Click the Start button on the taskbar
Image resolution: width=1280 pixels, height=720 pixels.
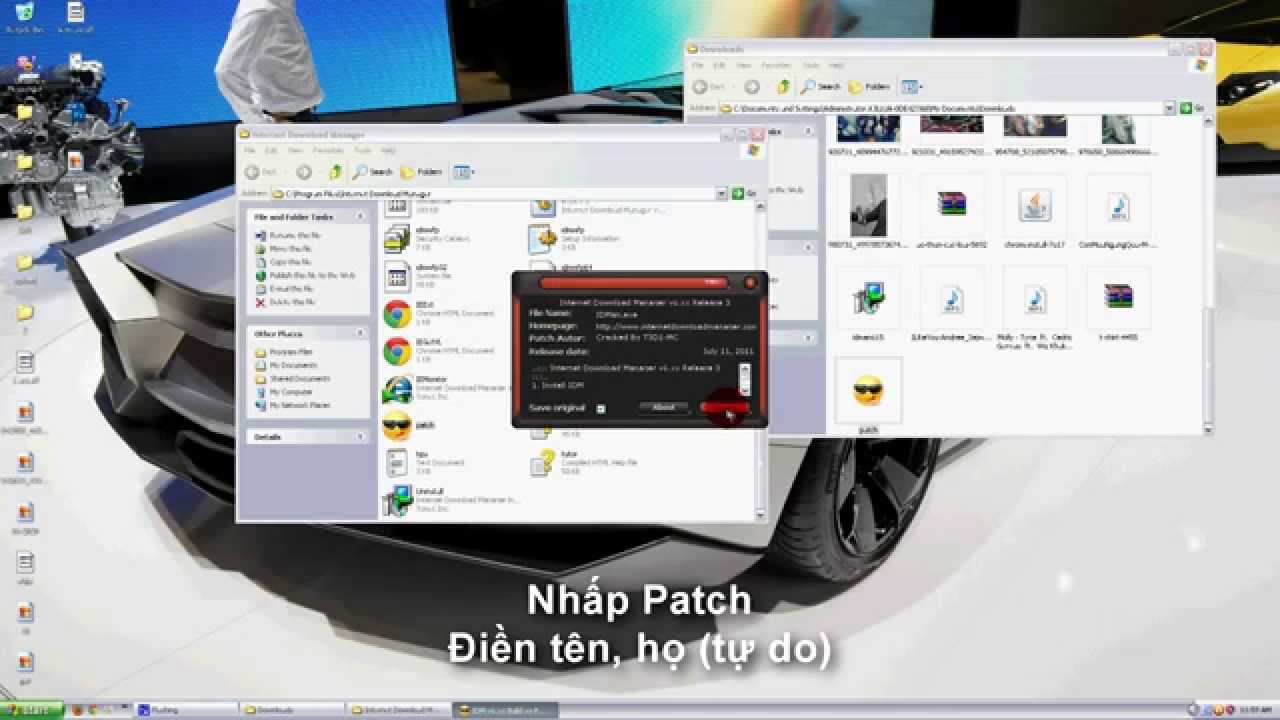click(33, 710)
